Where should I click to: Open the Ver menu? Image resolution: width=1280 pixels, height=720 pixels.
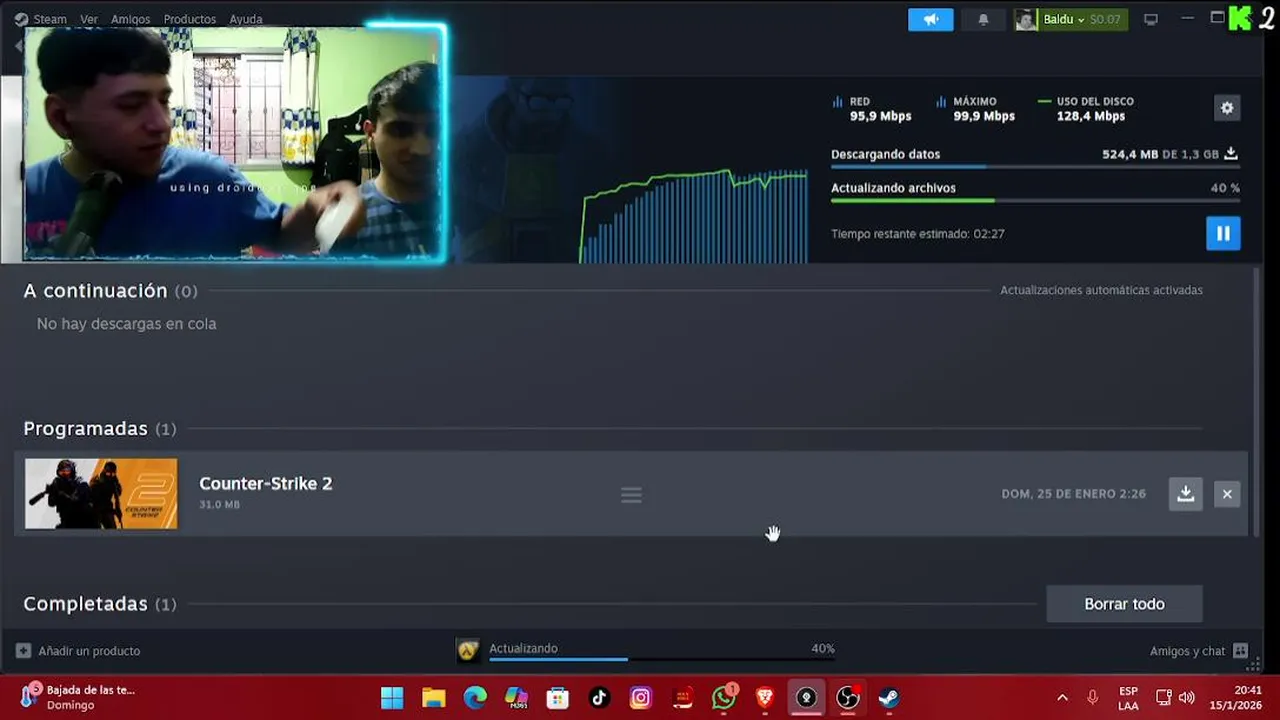click(89, 19)
